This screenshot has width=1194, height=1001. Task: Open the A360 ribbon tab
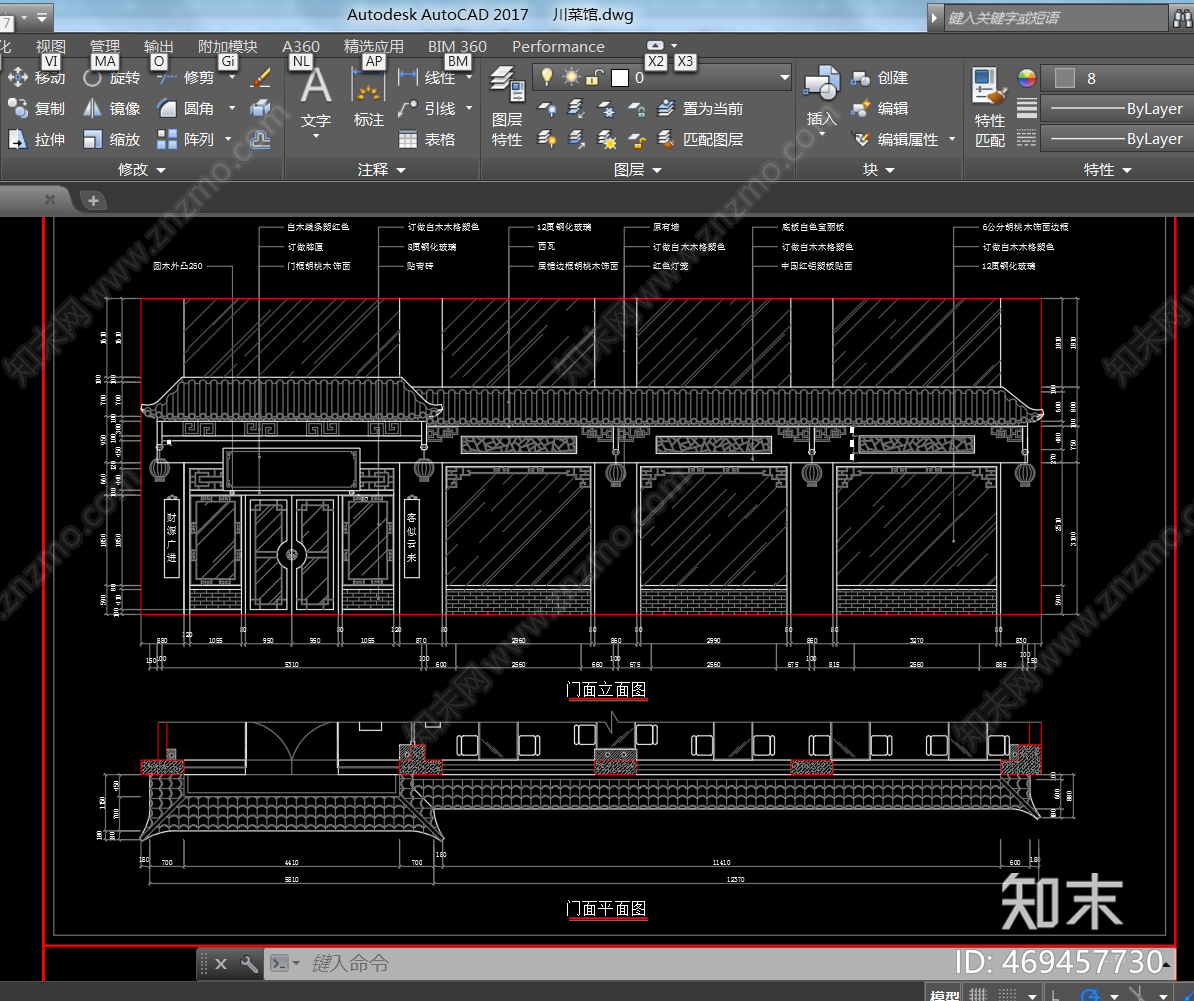pyautogui.click(x=301, y=46)
